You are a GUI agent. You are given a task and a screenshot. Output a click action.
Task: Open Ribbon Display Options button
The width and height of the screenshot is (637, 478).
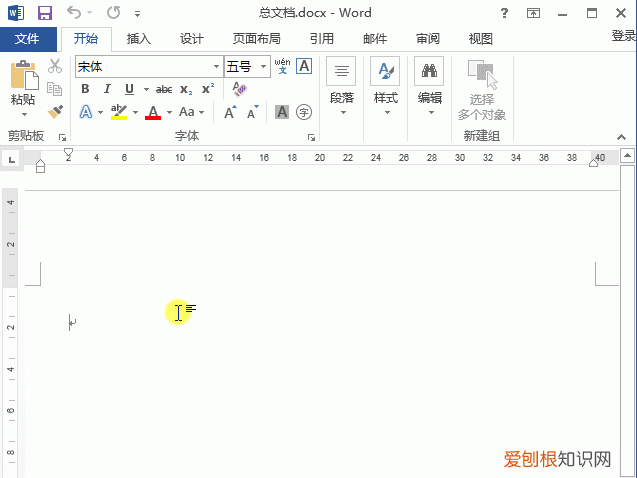(533, 13)
